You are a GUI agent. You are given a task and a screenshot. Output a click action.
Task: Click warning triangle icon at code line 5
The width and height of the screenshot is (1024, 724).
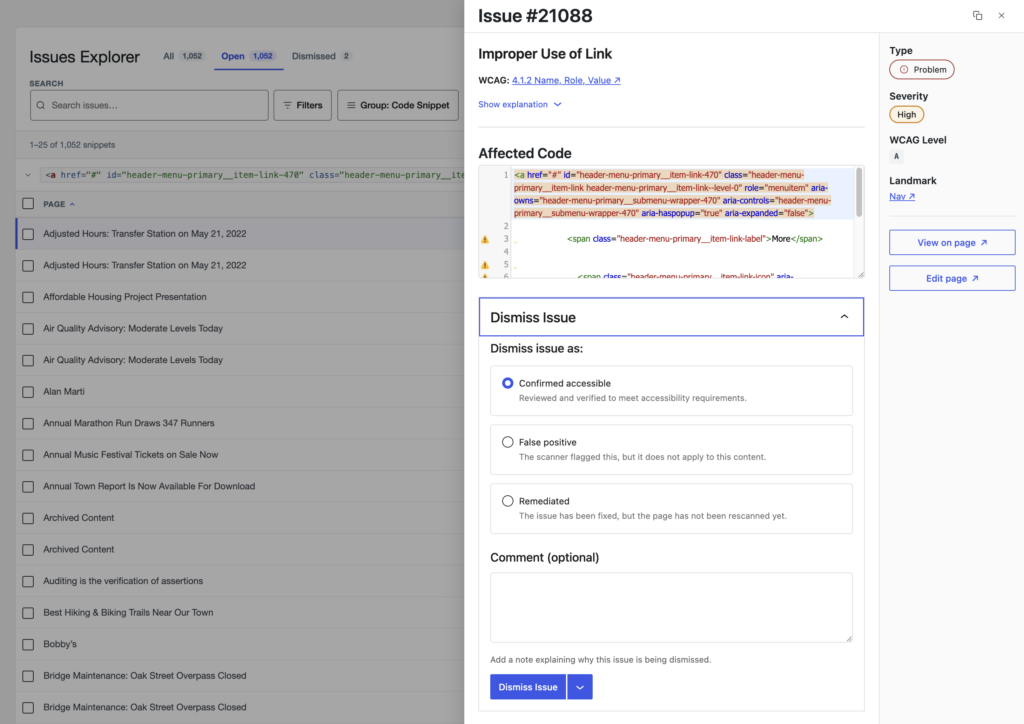tap(485, 265)
